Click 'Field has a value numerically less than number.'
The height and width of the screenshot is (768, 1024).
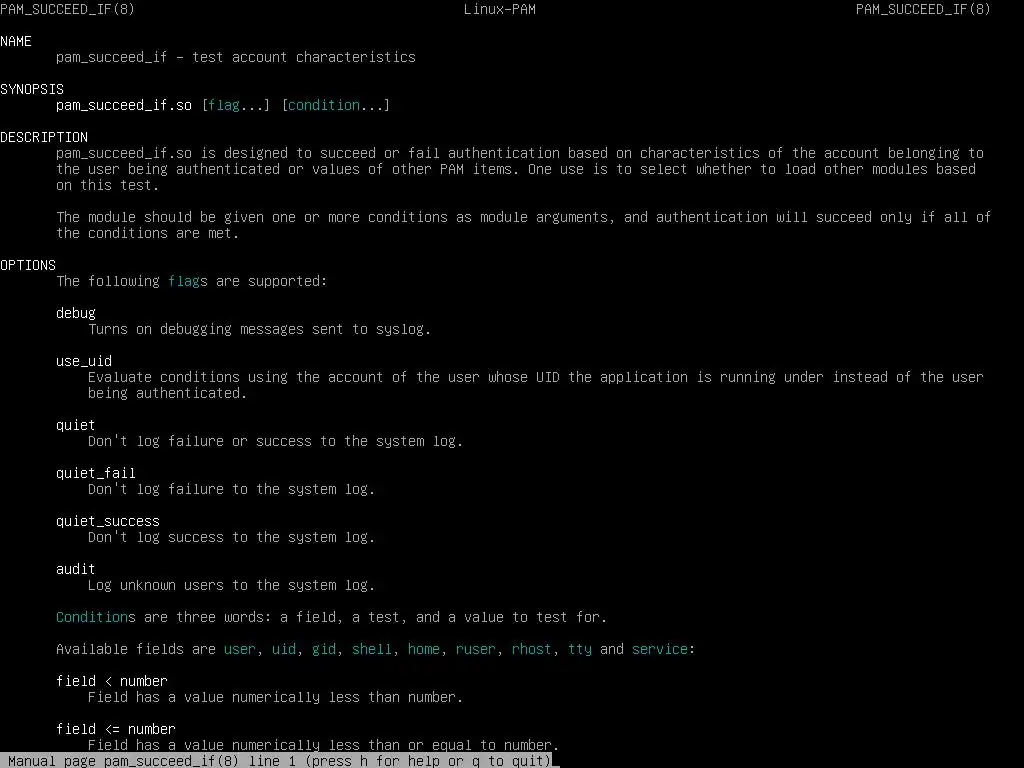coord(276,697)
